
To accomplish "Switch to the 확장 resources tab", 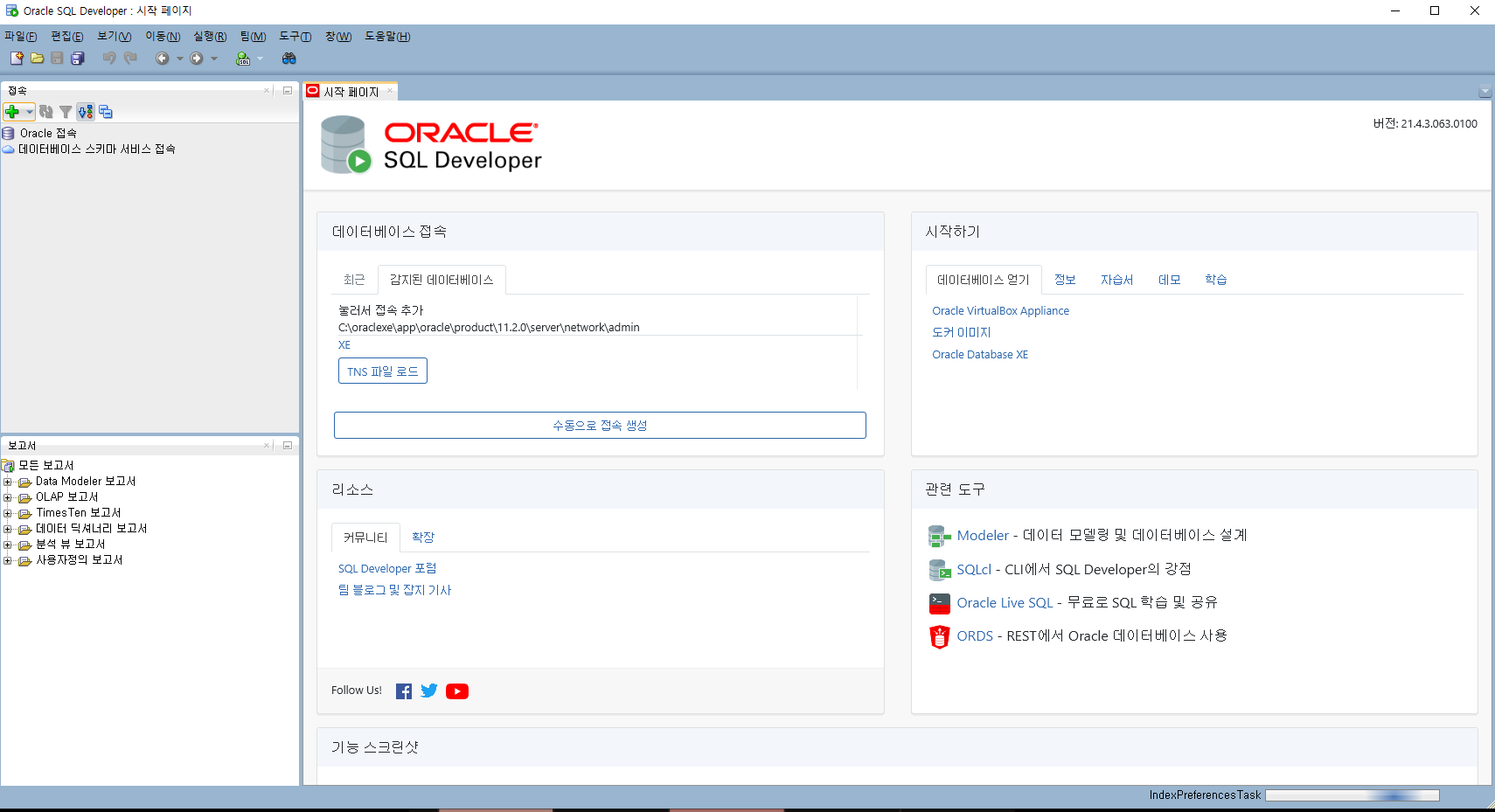I will pyautogui.click(x=423, y=538).
